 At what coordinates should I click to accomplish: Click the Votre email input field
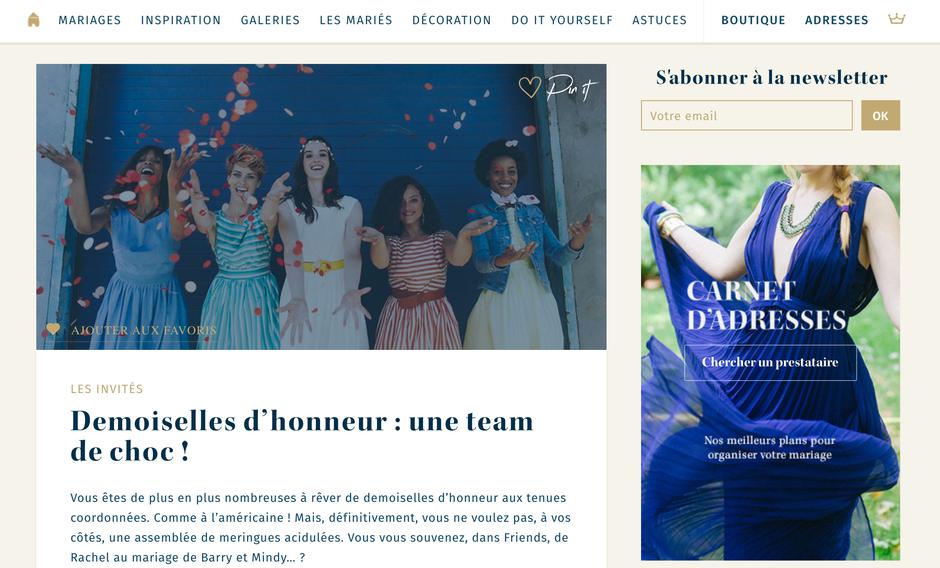pyautogui.click(x=746, y=116)
